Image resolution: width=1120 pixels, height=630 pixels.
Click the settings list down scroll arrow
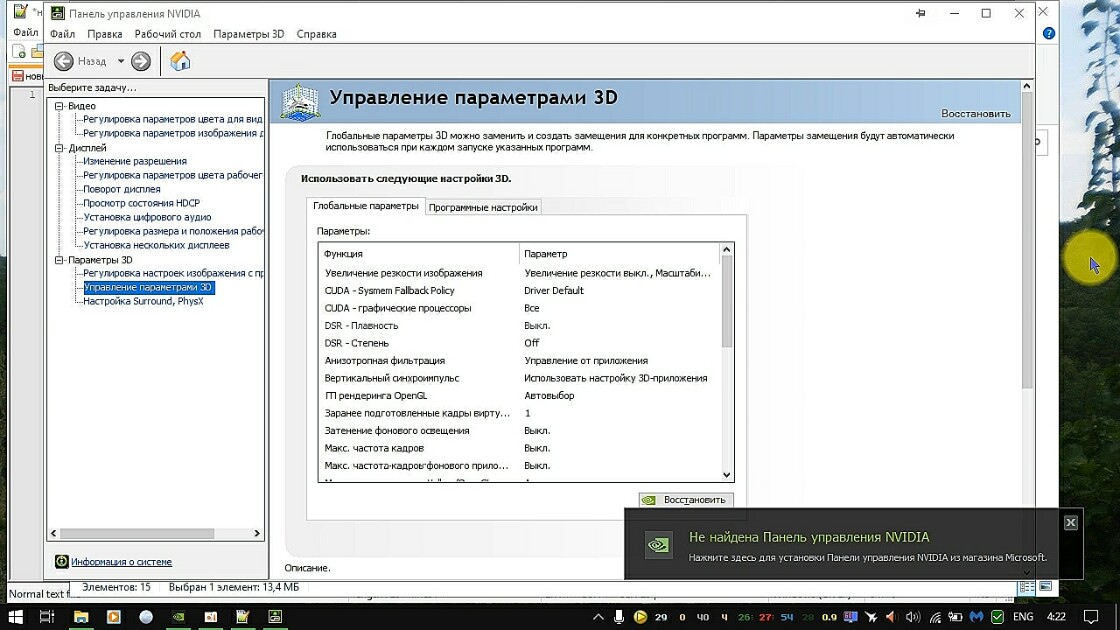point(726,475)
